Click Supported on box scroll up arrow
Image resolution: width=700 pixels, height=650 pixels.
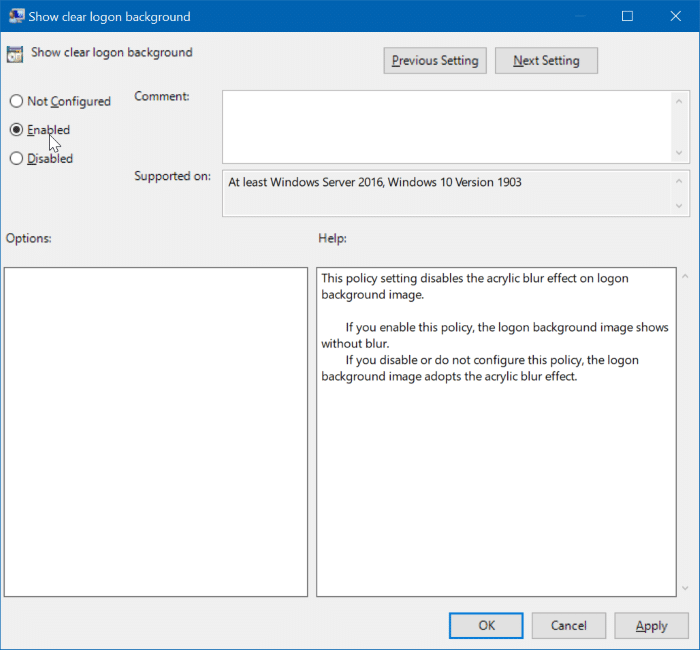(x=679, y=181)
